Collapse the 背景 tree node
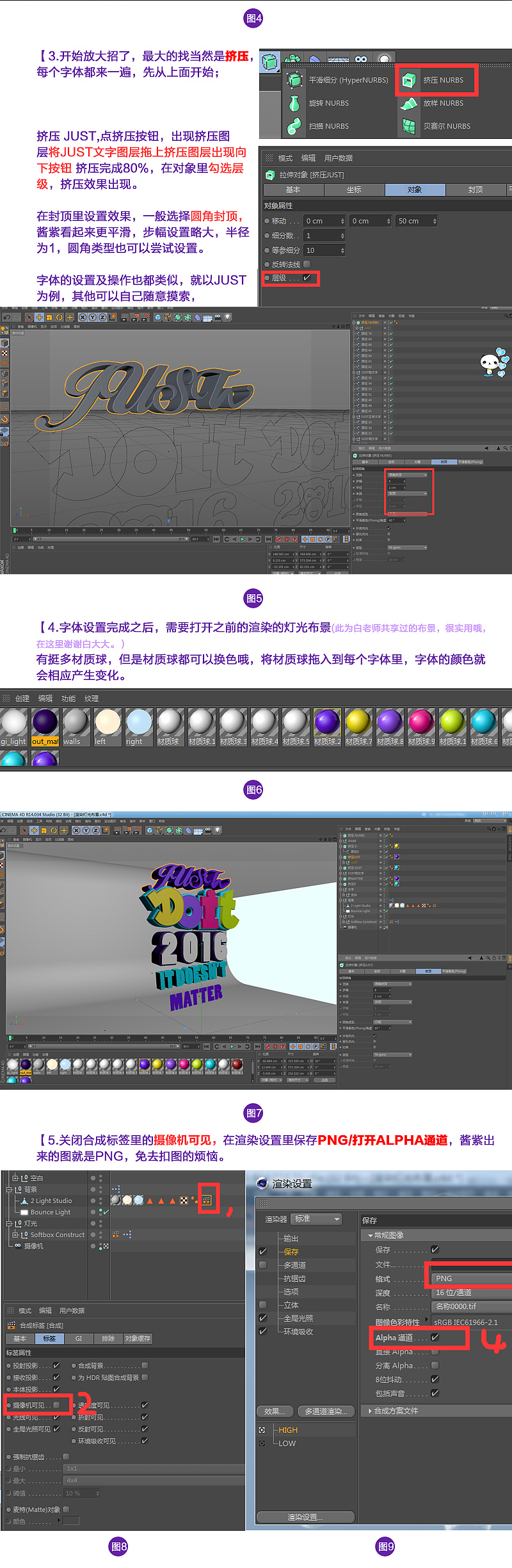Viewport: 512px width, 1568px height. [9, 1189]
